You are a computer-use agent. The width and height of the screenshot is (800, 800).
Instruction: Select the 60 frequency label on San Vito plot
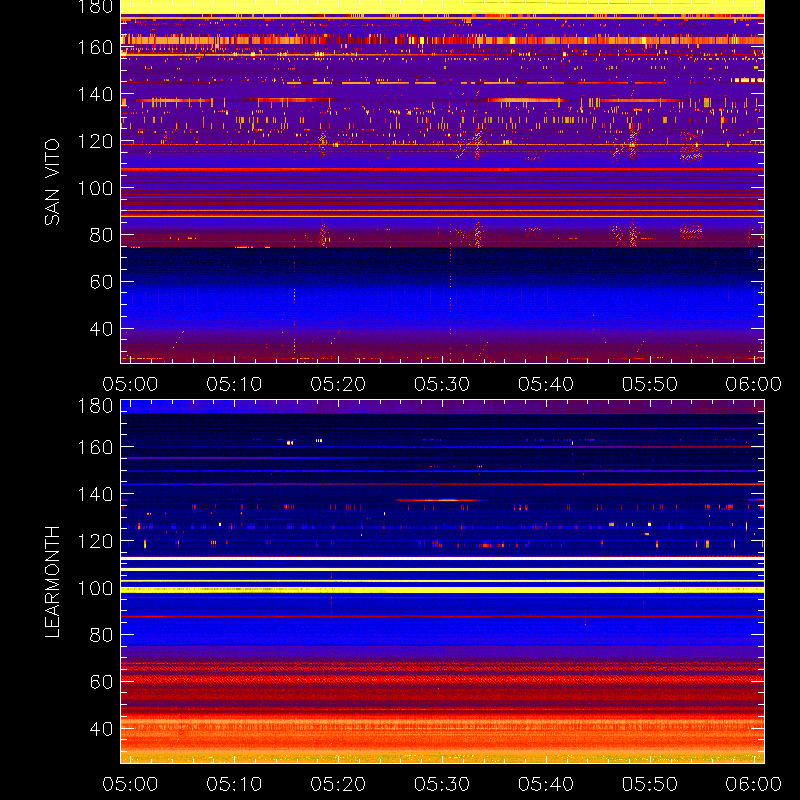coord(101,282)
